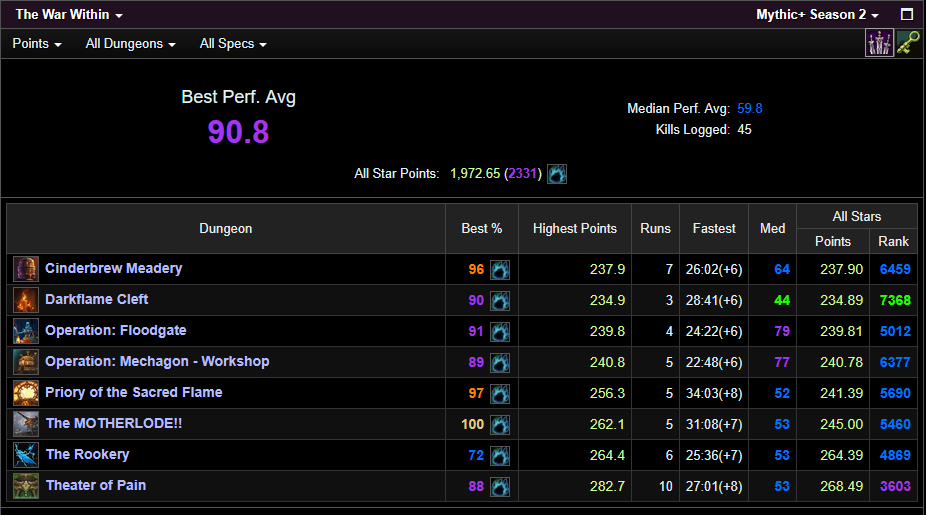The height and width of the screenshot is (515, 926).
Task: Click the Operation: Floodgate dungeon icon
Action: 26,331
